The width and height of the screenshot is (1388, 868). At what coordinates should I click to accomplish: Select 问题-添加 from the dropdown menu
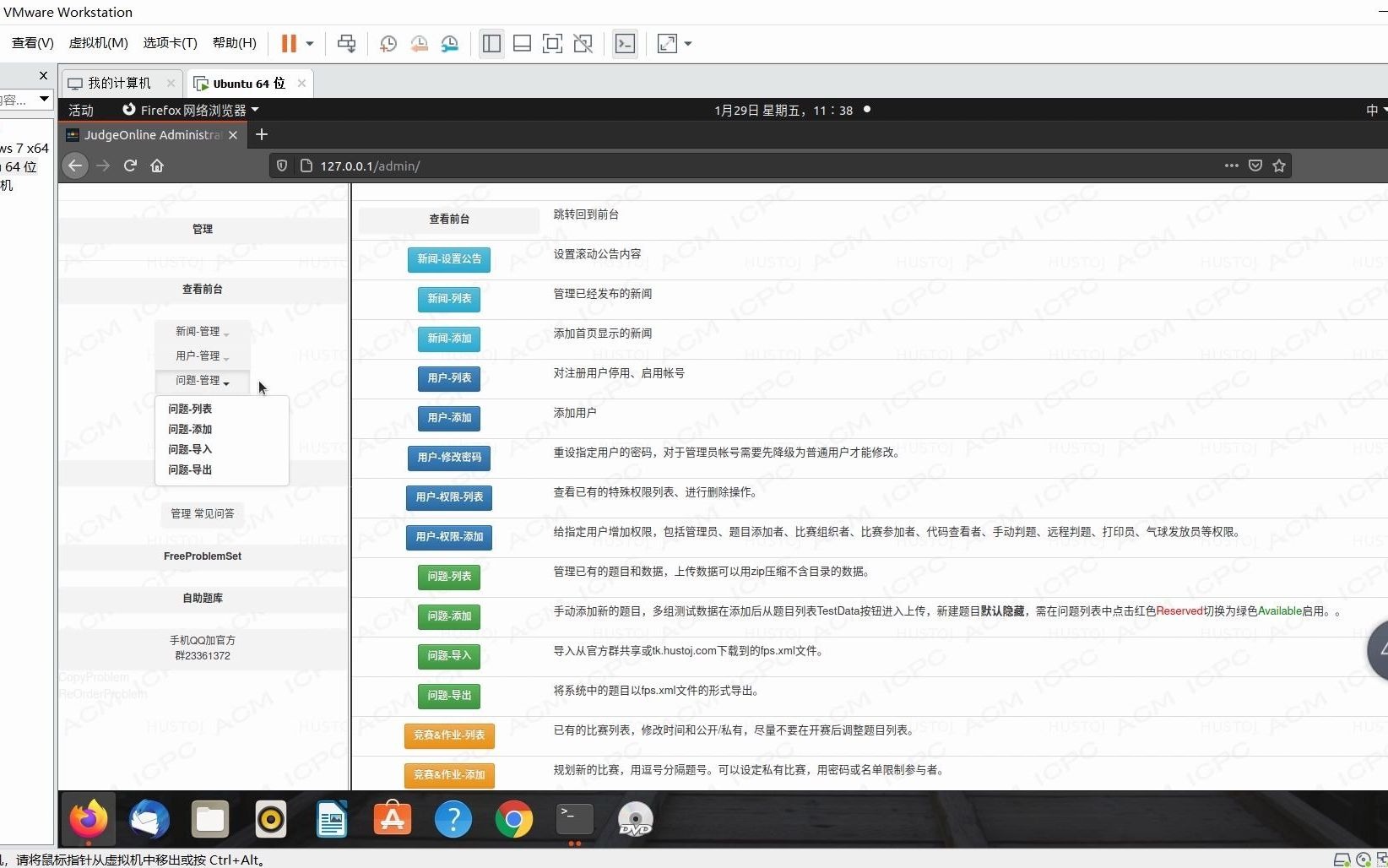coord(190,429)
